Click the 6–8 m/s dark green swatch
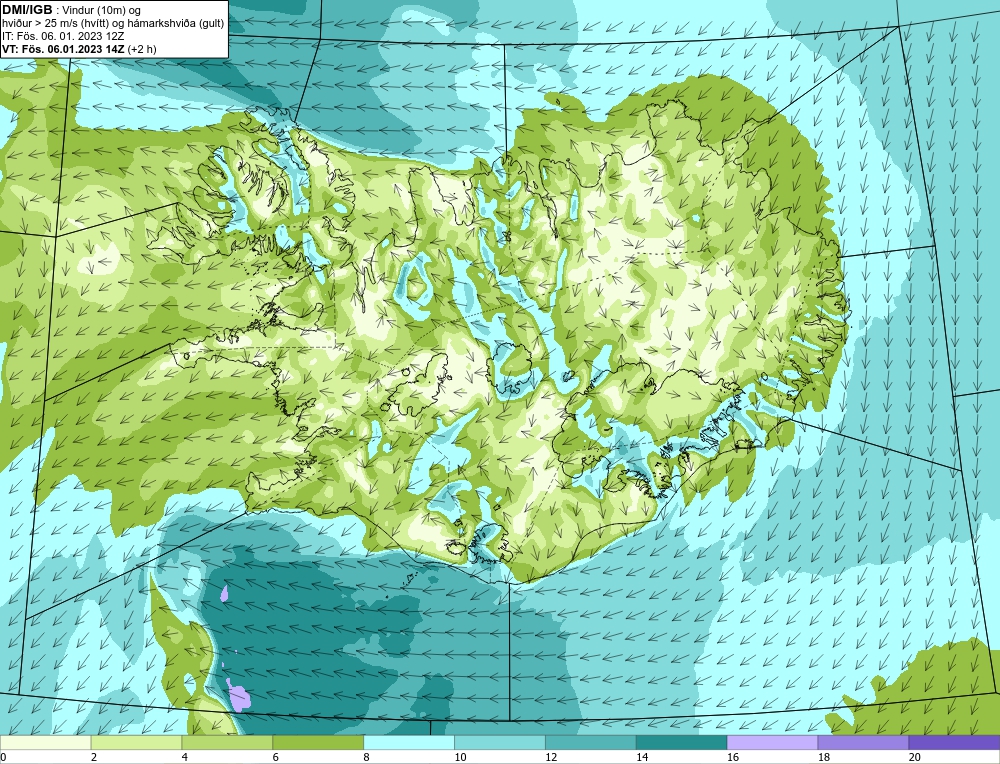This screenshot has width=1000, height=764. (318, 743)
